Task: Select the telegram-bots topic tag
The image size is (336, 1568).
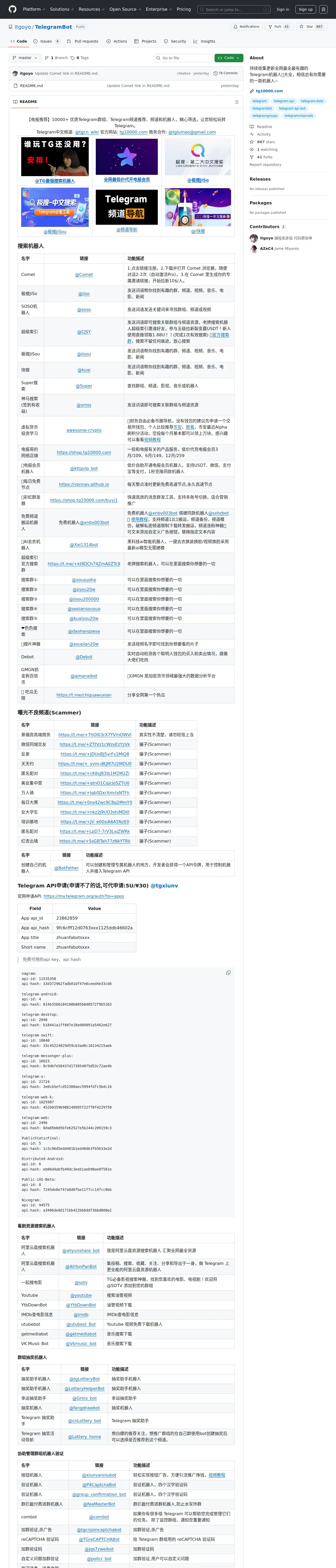Action: (312, 101)
